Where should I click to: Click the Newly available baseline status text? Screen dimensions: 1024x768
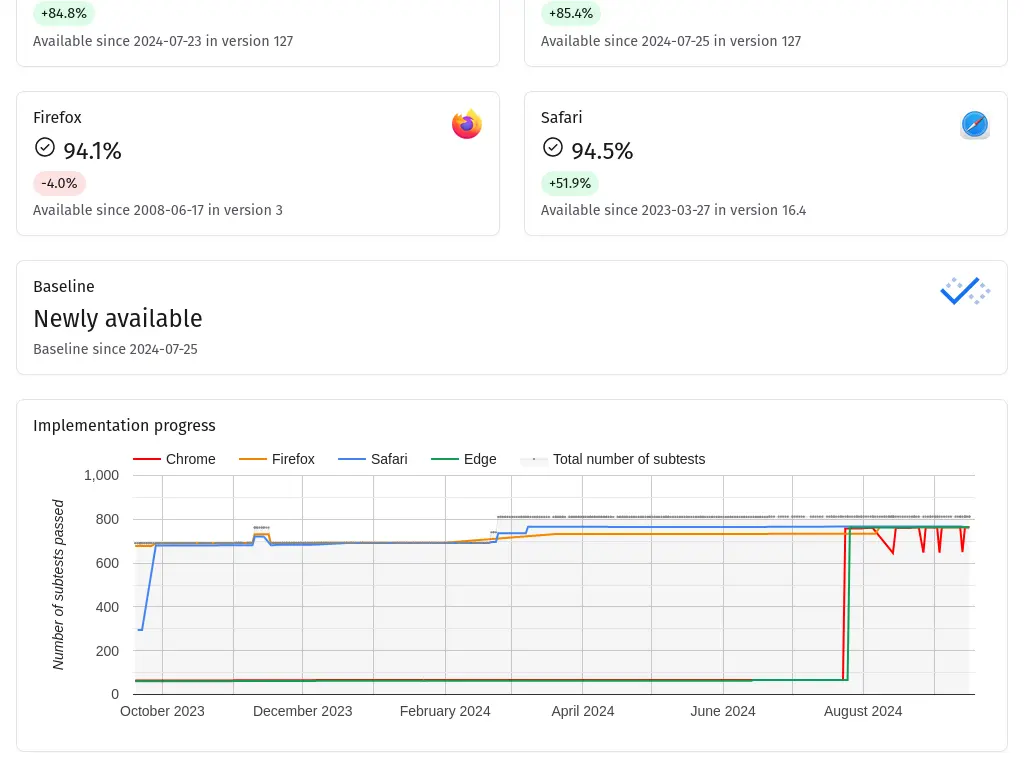coord(118,318)
